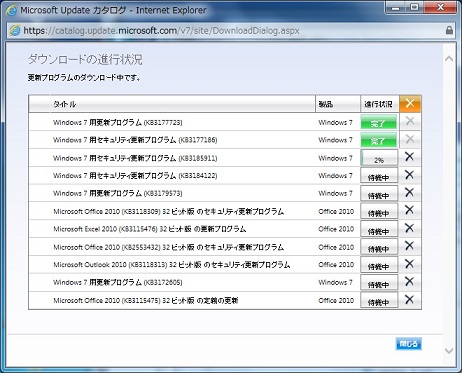
Task: Cancel download of KB3172605 update
Action: click(409, 281)
